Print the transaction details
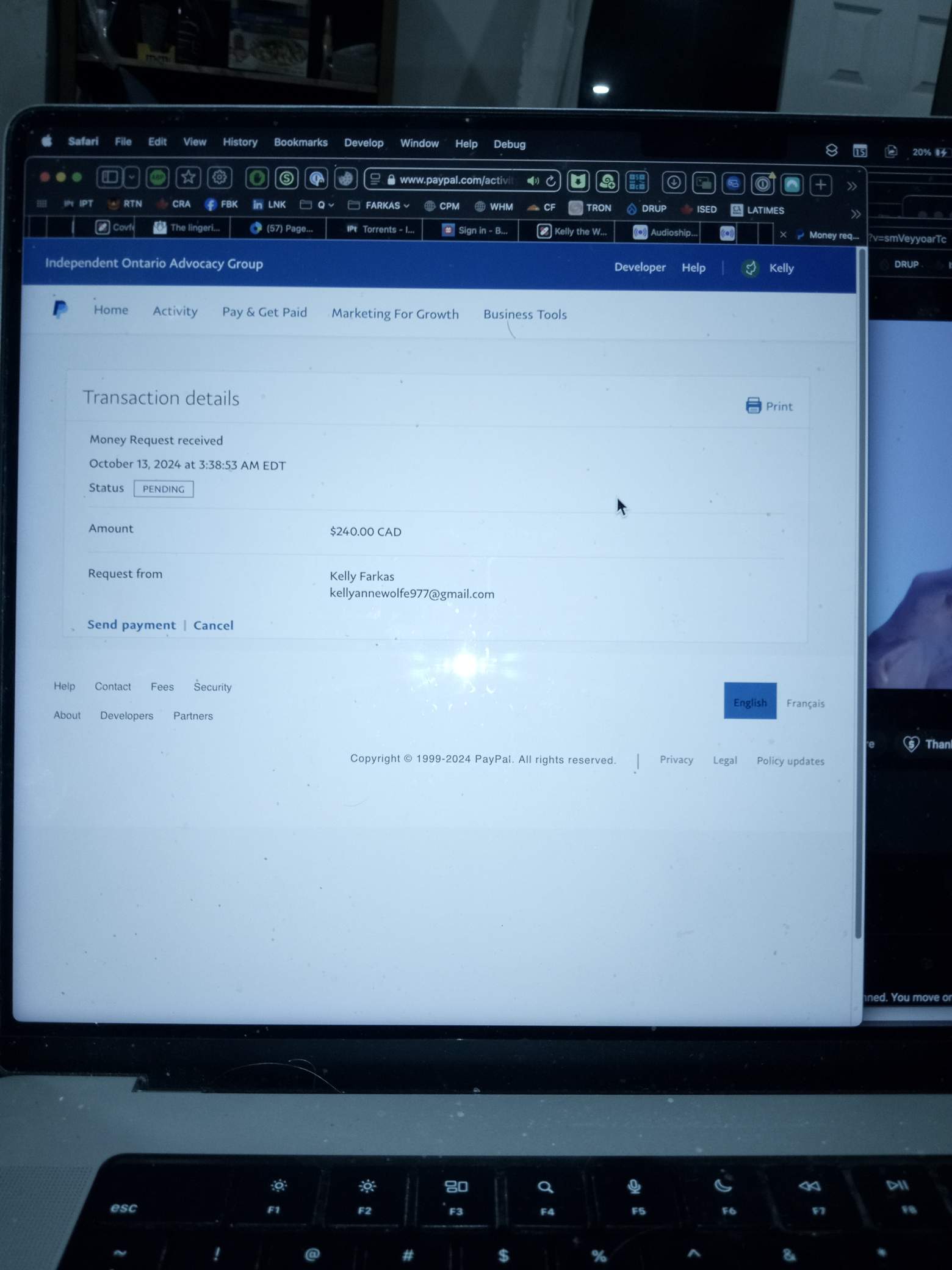 pos(769,406)
